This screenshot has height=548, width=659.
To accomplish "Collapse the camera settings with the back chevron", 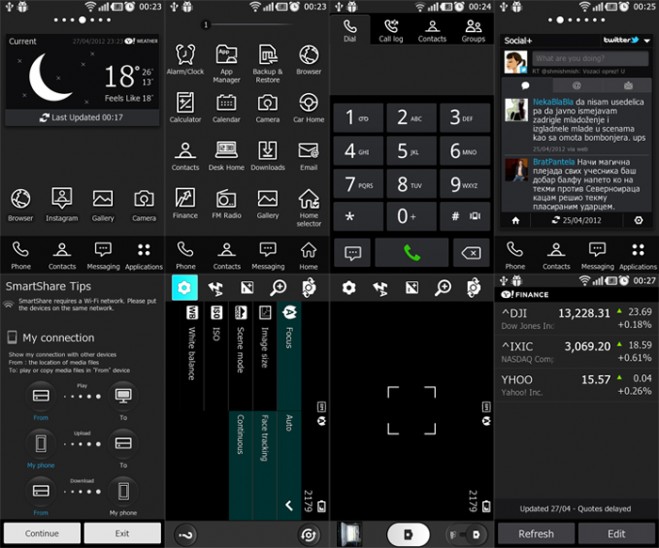I will [x=289, y=506].
